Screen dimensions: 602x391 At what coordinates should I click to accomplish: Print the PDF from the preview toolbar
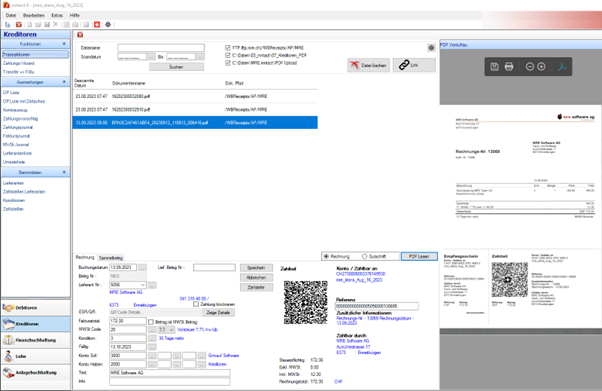coord(509,66)
